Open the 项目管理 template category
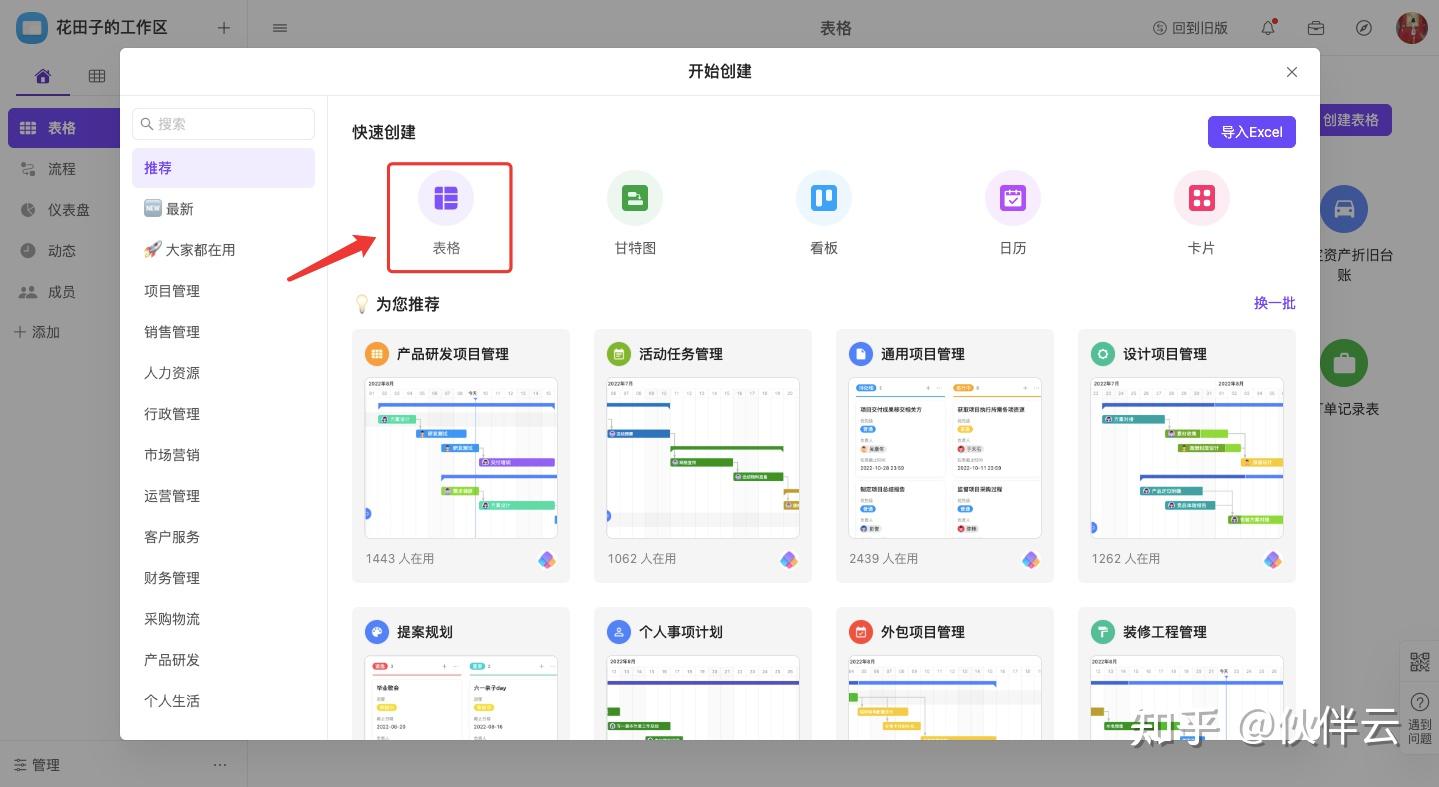This screenshot has height=787, width=1439. point(223,291)
